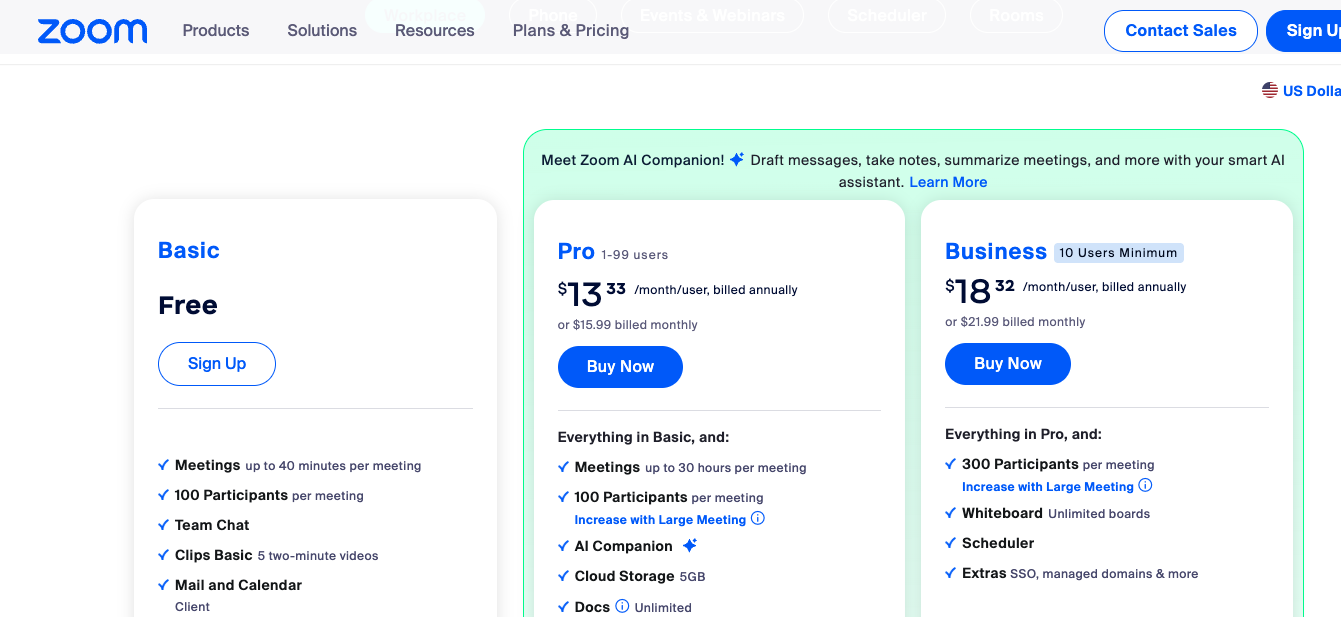Click the header Sign Up button
The height and width of the screenshot is (617, 1341).
click(1304, 31)
